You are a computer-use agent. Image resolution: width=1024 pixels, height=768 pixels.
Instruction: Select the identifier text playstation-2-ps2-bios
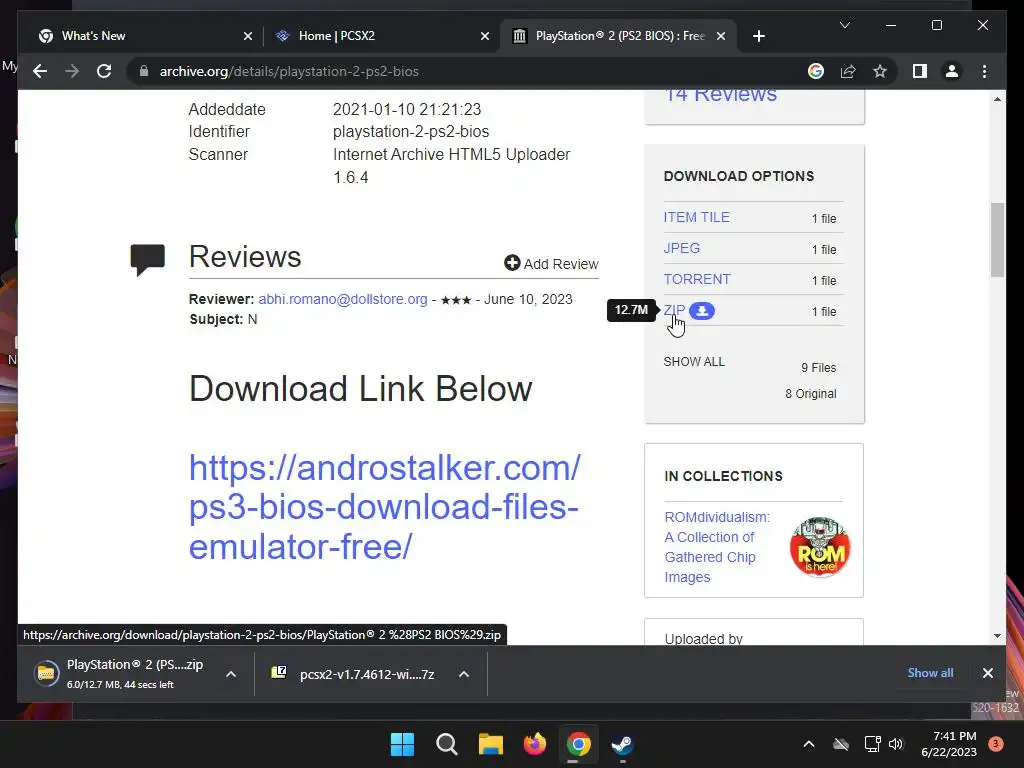click(411, 131)
